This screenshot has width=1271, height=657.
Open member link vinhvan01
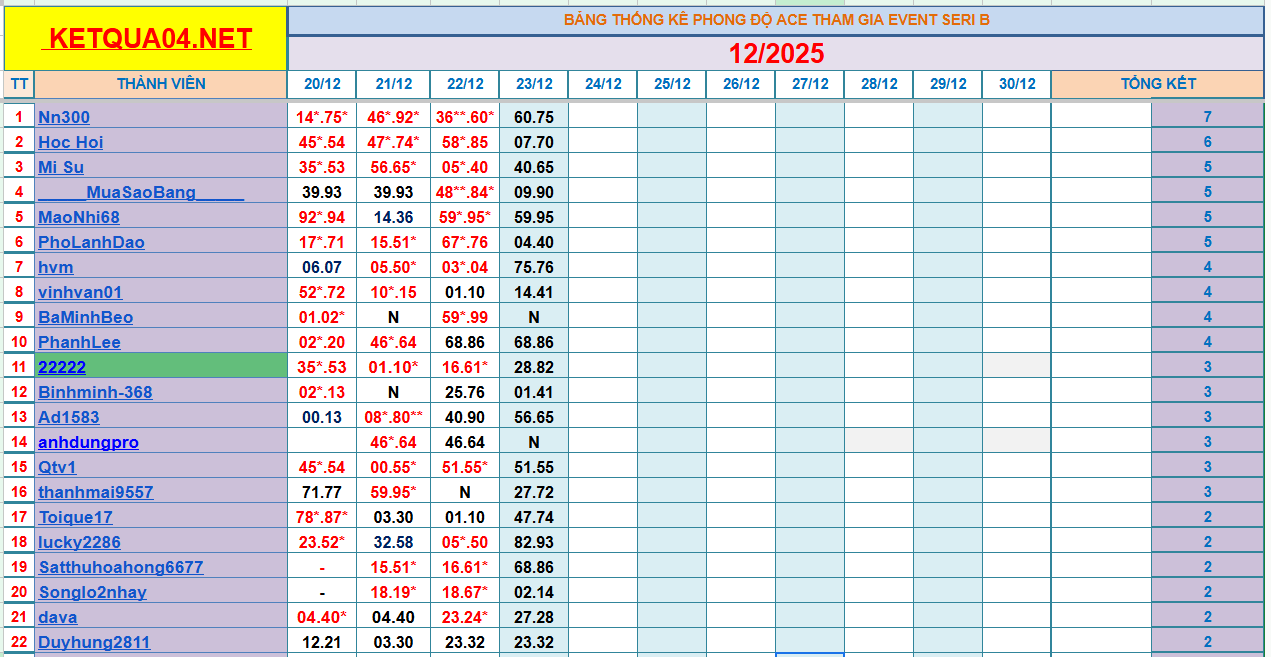(x=80, y=292)
